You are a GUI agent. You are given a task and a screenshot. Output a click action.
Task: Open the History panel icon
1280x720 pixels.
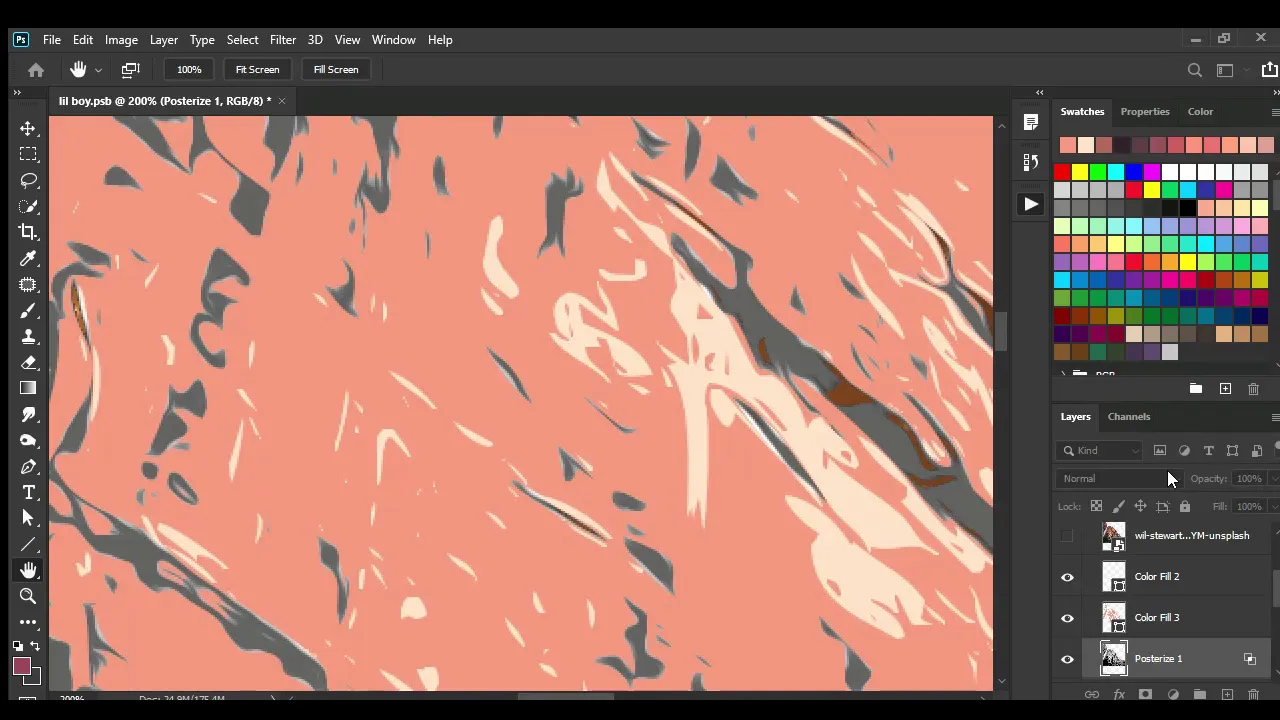coord(1031,162)
